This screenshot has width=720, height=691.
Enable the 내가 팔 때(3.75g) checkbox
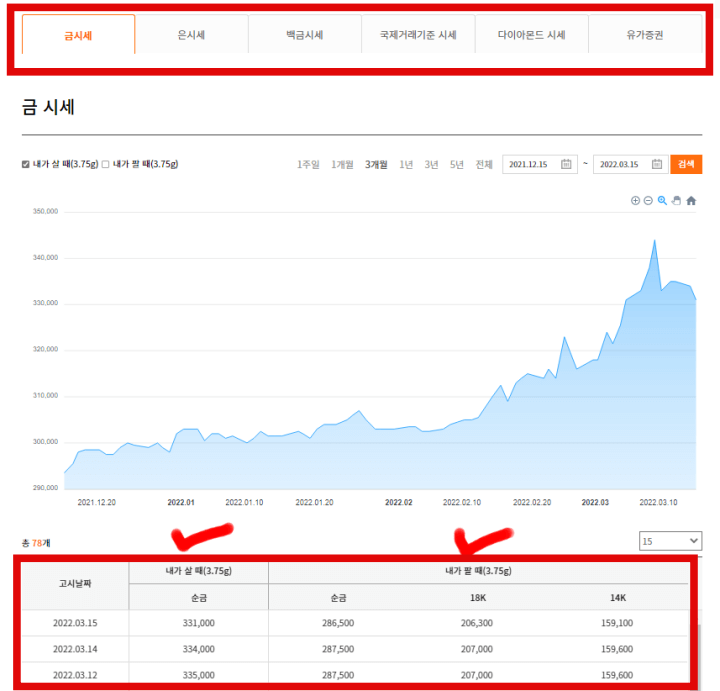click(x=106, y=164)
